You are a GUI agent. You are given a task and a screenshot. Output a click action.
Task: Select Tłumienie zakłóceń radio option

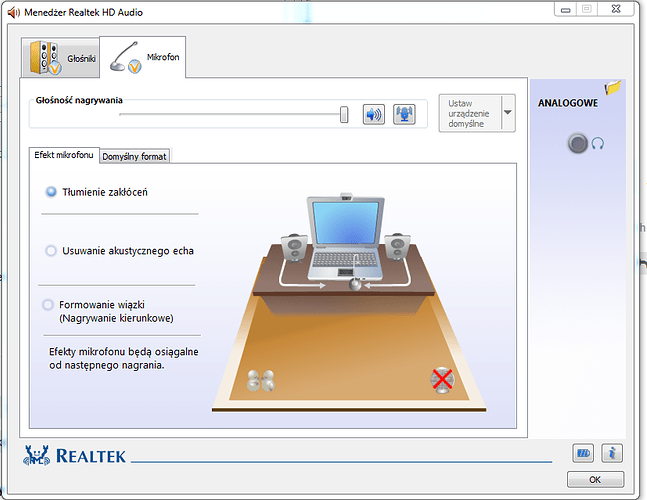click(x=51, y=192)
